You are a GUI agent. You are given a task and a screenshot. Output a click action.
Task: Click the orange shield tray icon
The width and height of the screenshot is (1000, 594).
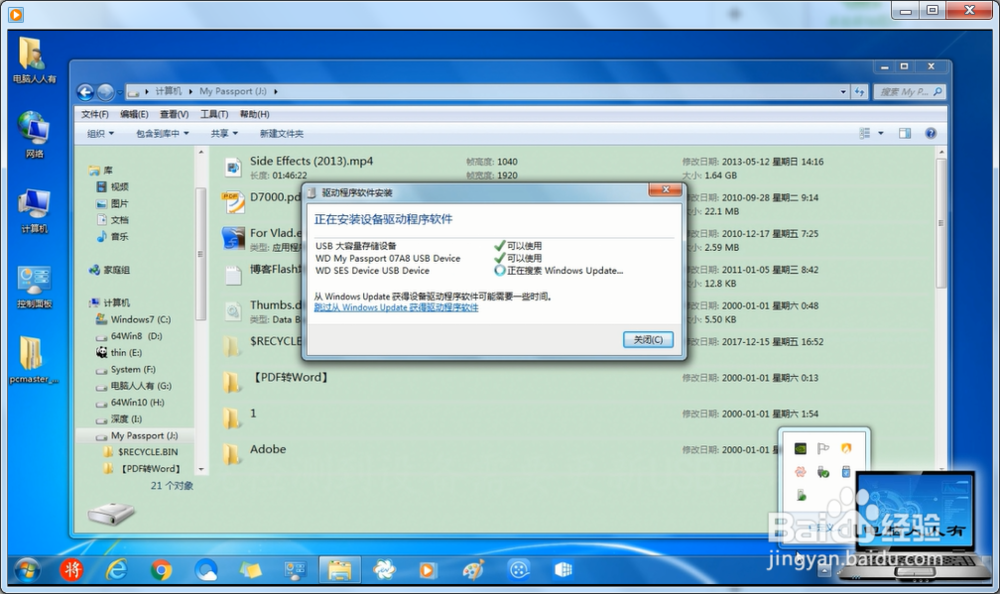click(846, 449)
